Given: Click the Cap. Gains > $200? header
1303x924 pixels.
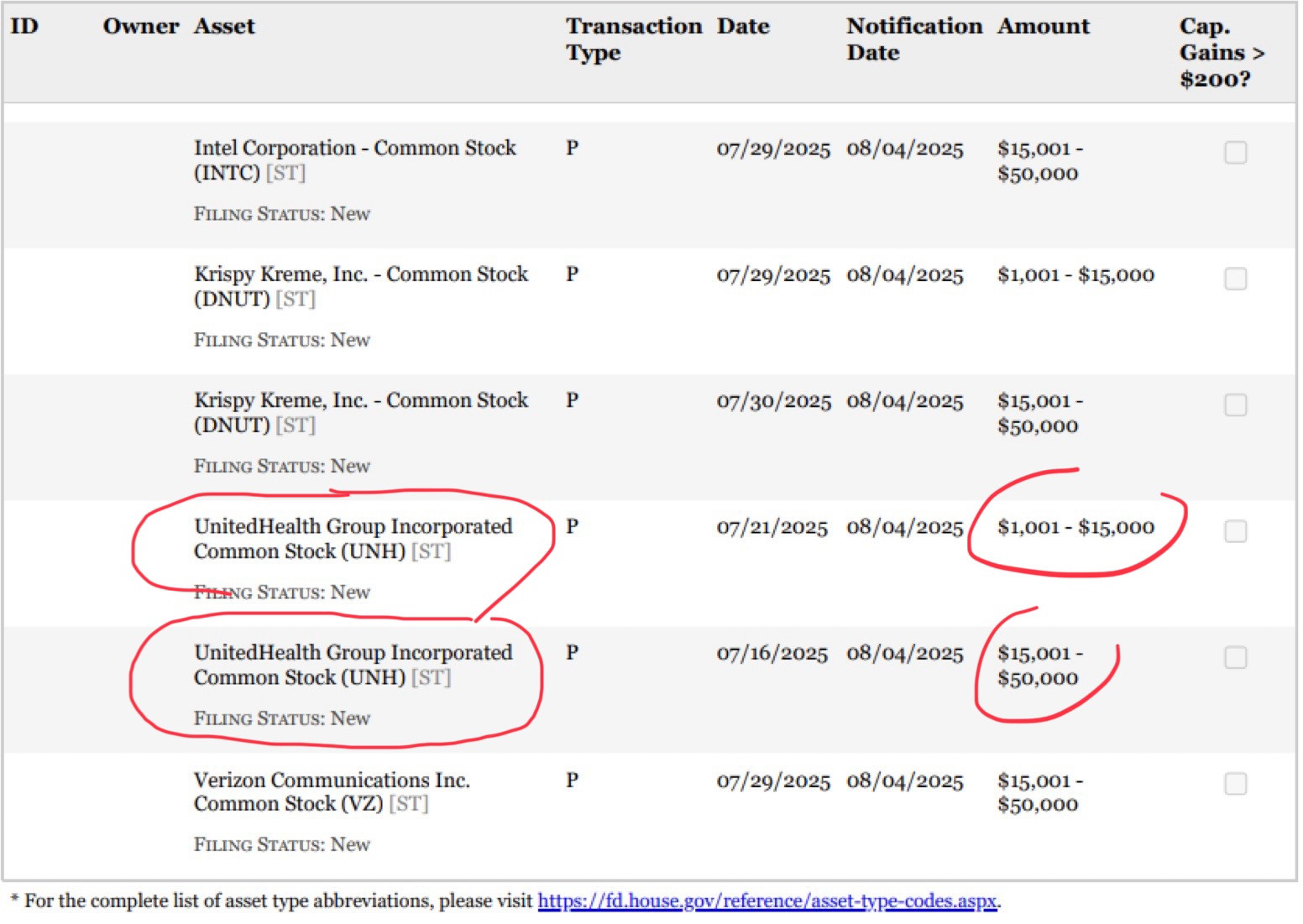Looking at the screenshot, I should pyautogui.click(x=1222, y=52).
